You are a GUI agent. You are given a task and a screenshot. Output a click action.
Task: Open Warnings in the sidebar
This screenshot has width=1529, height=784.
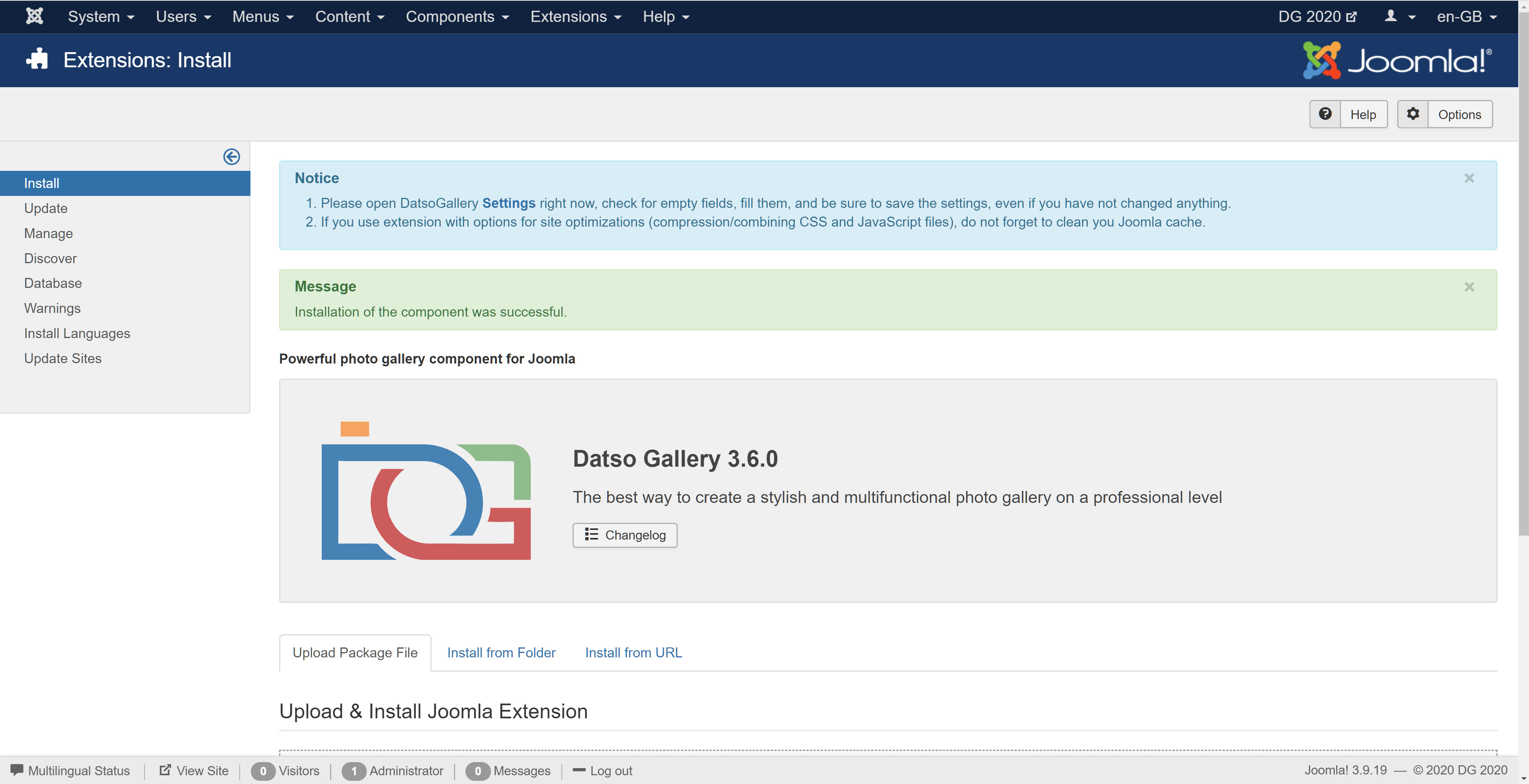click(52, 308)
